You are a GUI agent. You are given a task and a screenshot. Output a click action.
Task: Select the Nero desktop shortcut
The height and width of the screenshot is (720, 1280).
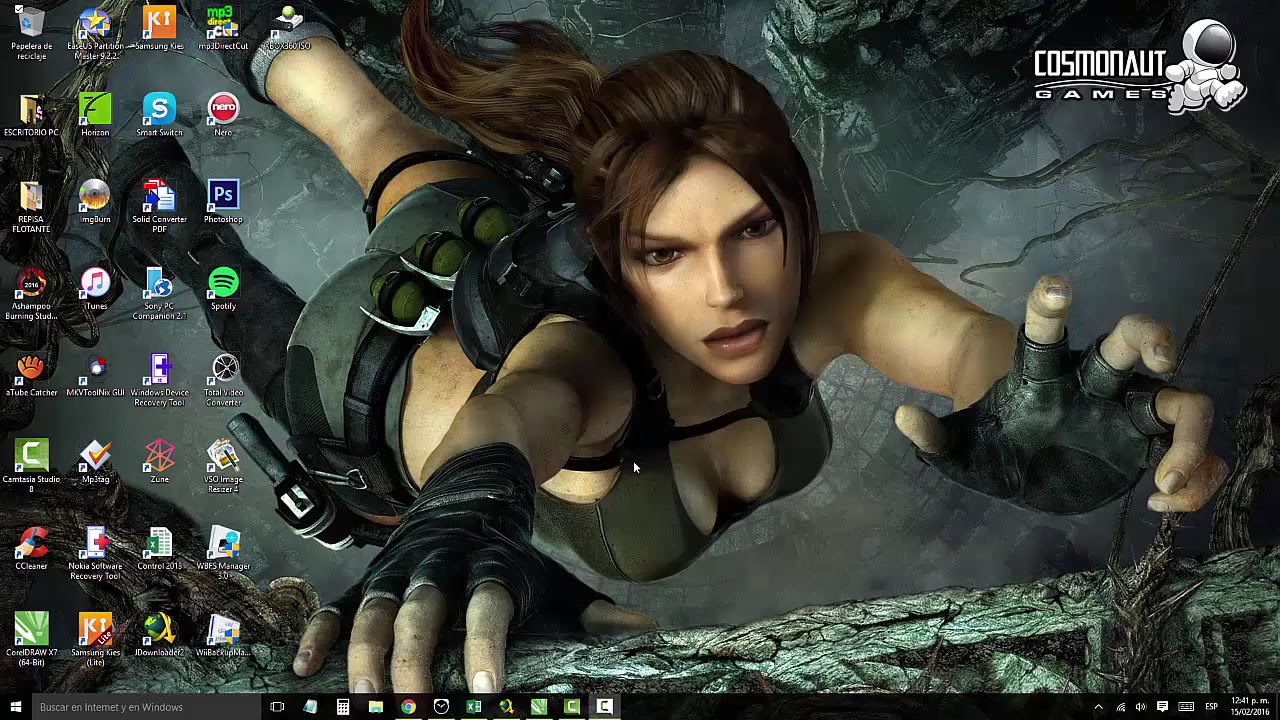click(223, 115)
